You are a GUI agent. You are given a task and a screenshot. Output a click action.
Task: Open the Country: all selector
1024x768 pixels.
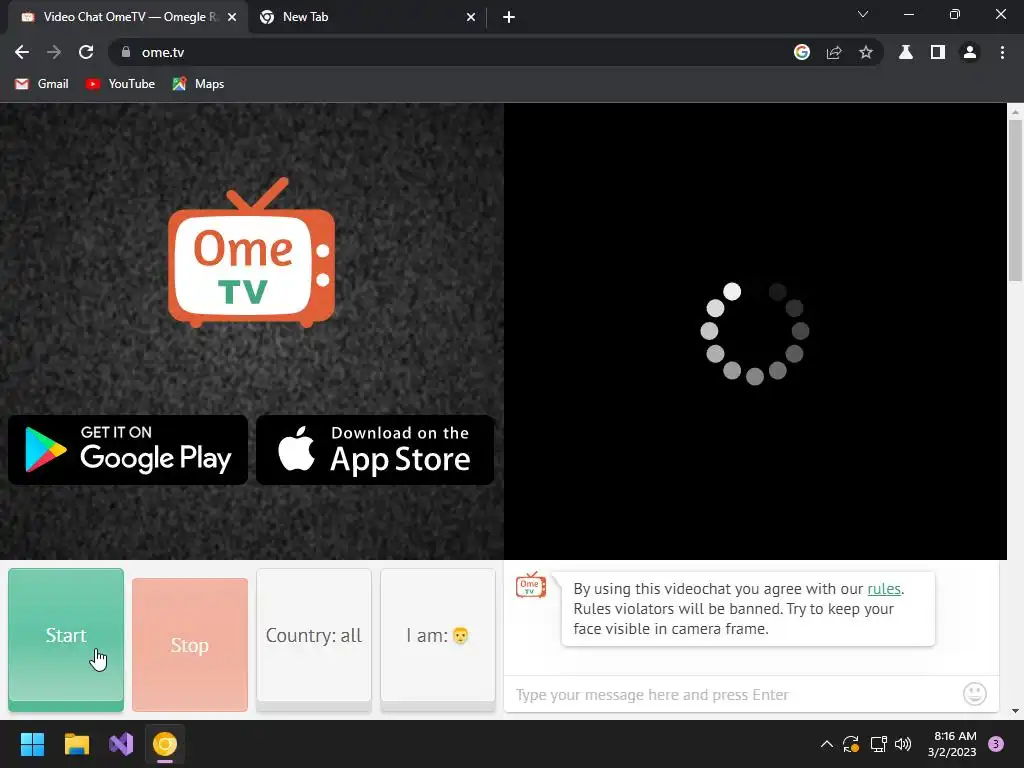coord(314,639)
